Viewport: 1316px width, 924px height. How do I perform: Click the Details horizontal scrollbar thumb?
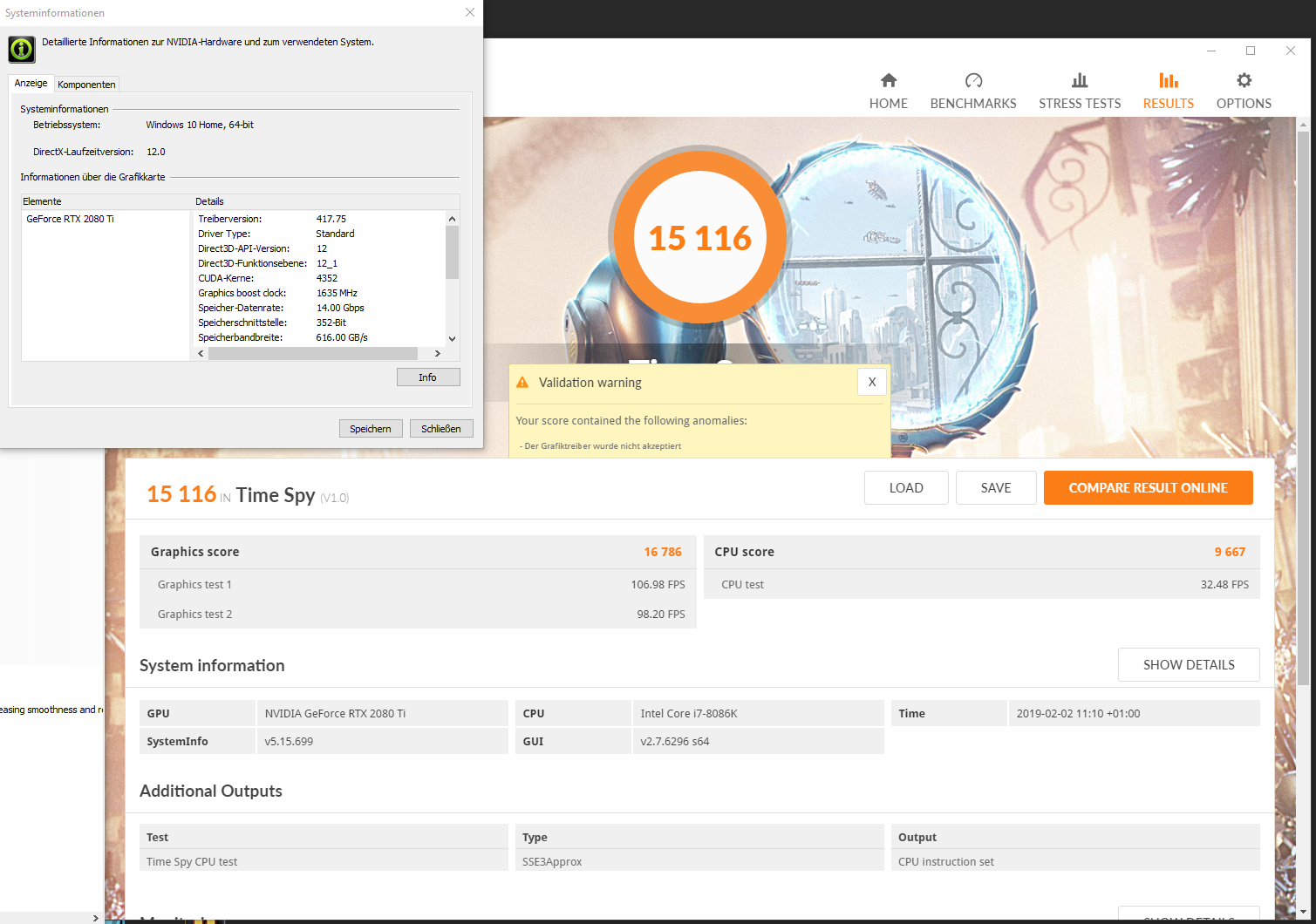point(313,353)
